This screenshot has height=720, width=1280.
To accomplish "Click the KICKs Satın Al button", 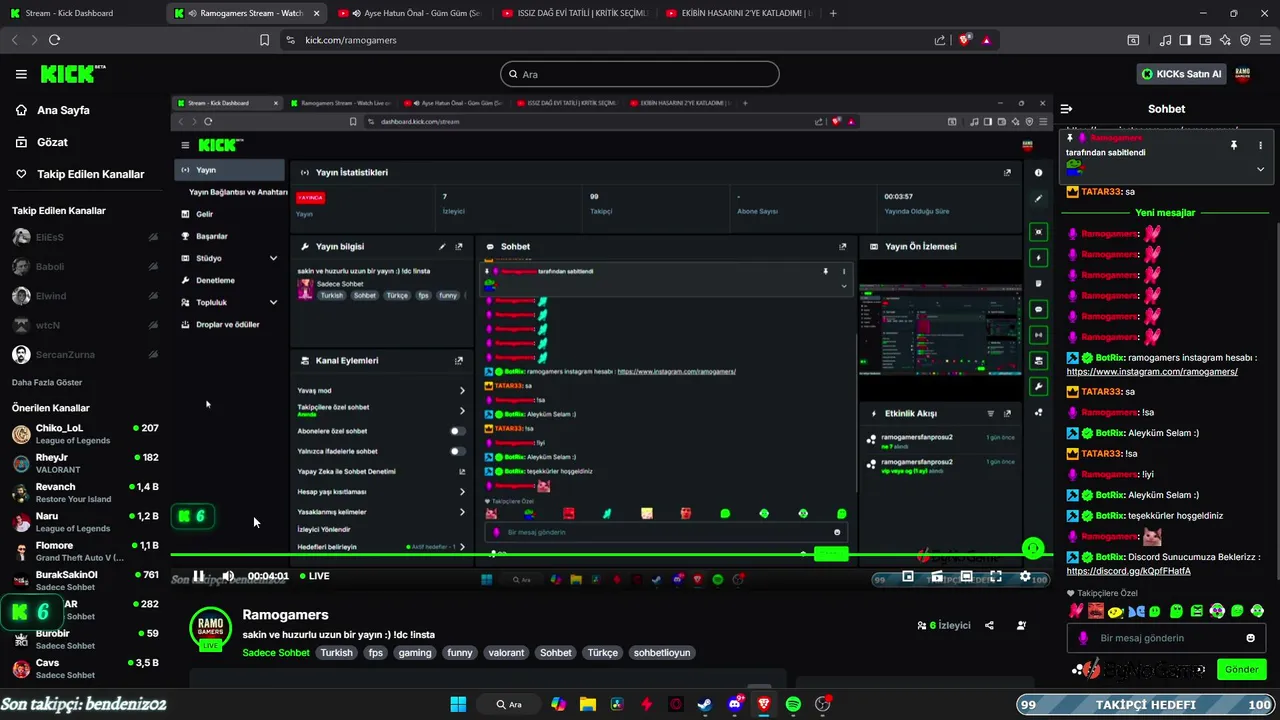I will [x=1182, y=74].
